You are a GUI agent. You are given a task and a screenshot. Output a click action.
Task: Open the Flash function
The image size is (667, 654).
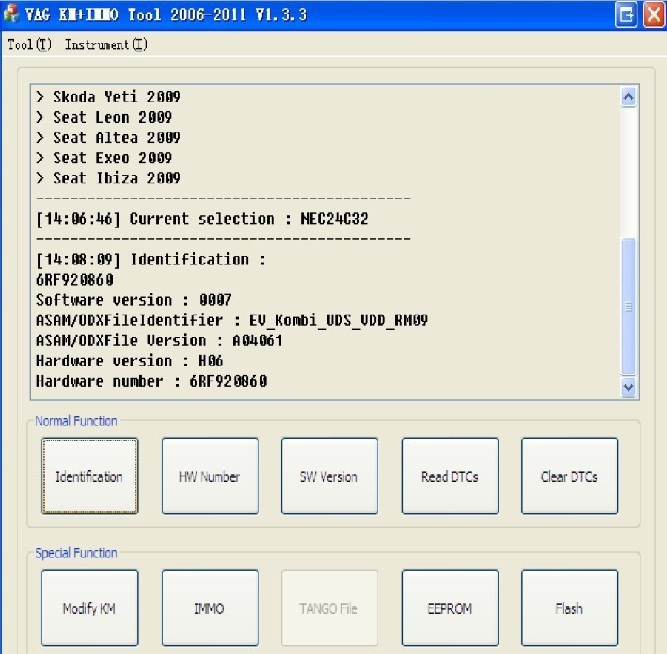click(x=570, y=608)
